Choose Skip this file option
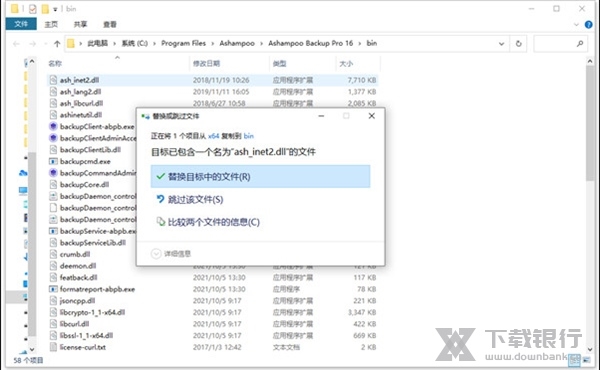Viewport: 600px width, 370px height. [x=196, y=199]
